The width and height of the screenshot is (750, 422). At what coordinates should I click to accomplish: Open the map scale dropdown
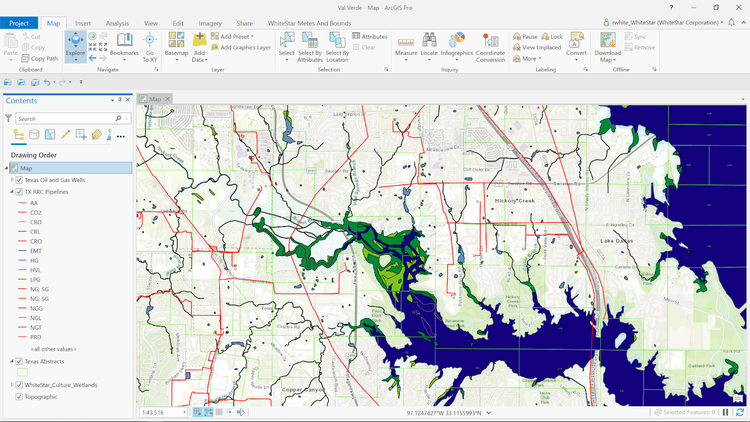pyautogui.click(x=184, y=412)
